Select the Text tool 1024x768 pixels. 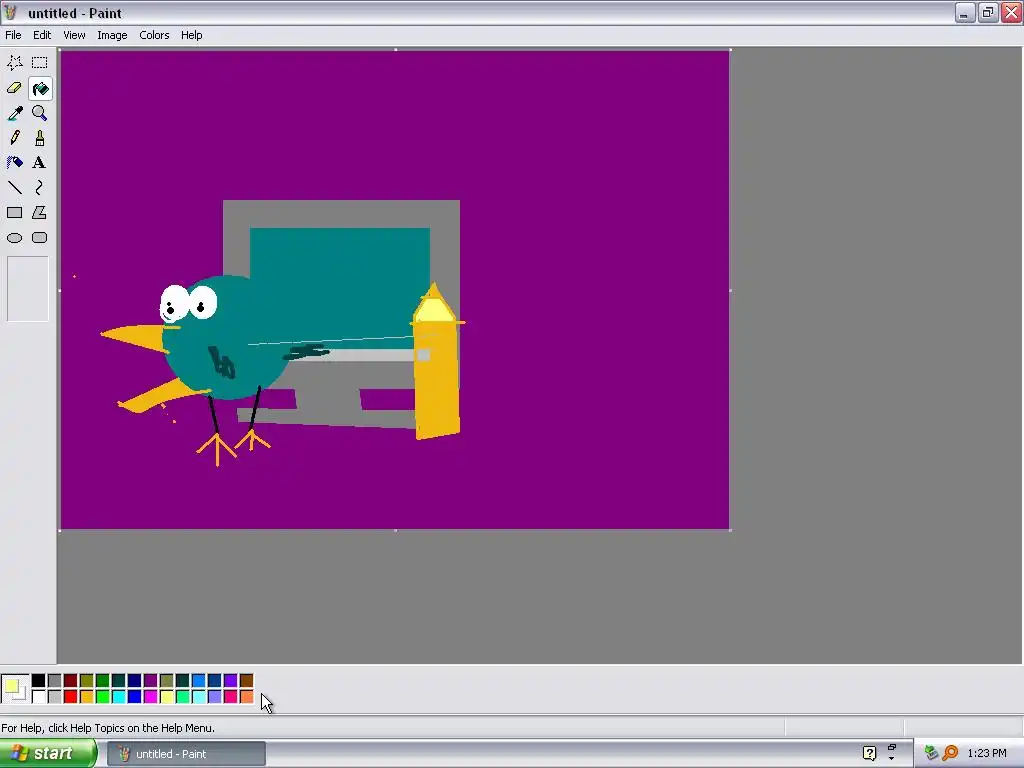(40, 163)
